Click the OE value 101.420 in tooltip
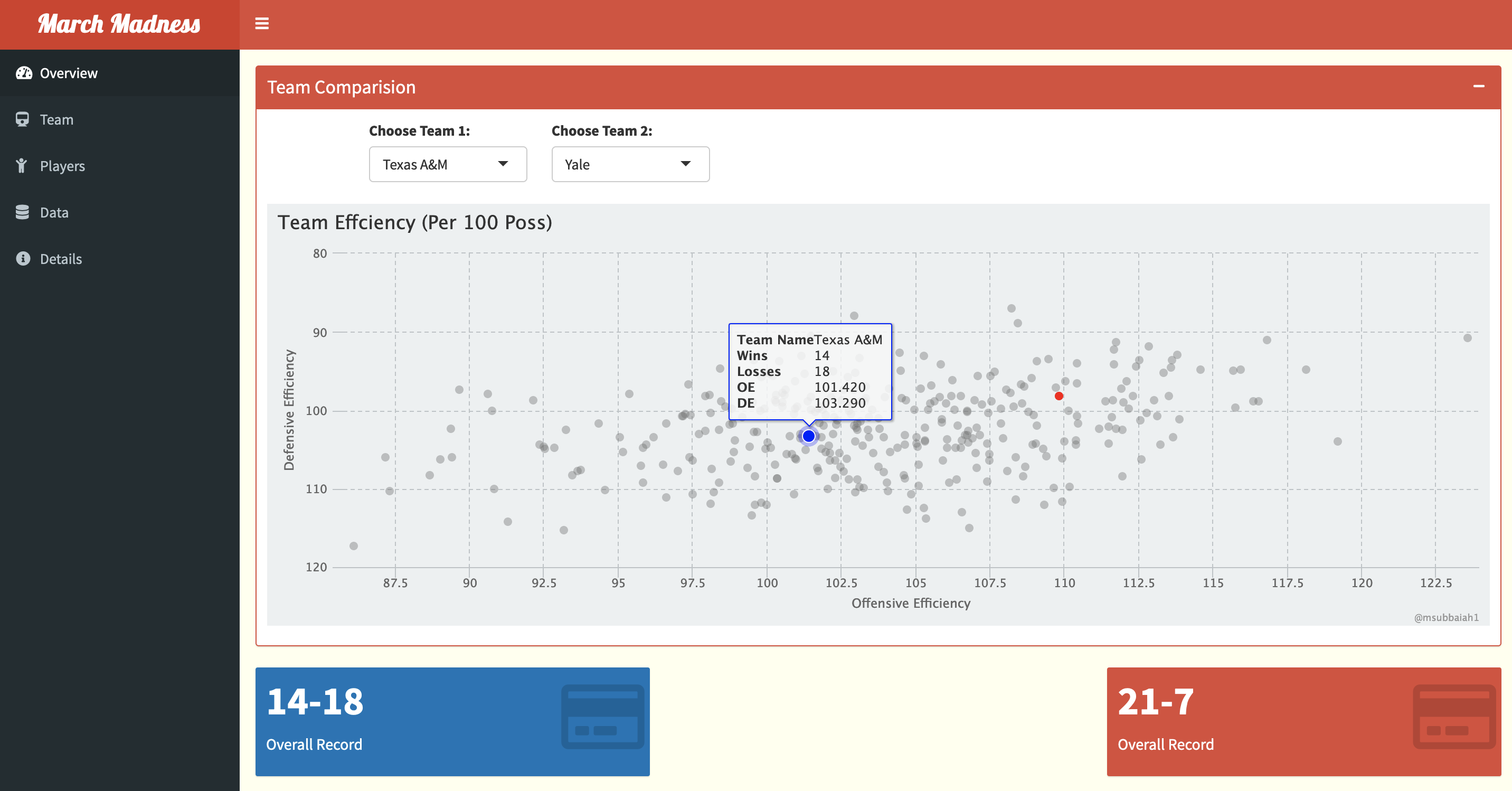This screenshot has width=1512, height=791. (x=840, y=387)
